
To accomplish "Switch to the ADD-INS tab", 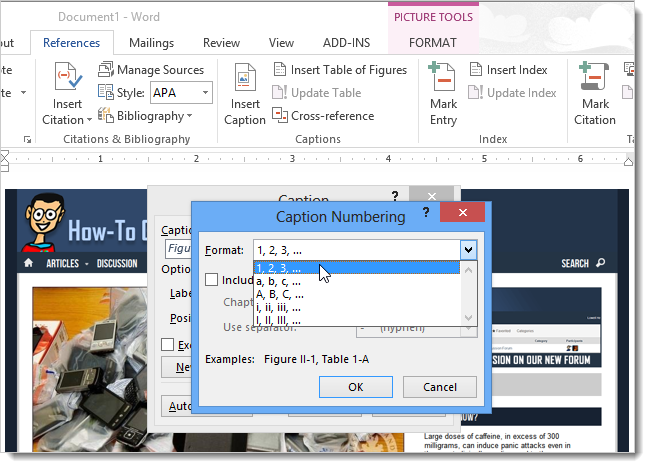I will click(347, 43).
